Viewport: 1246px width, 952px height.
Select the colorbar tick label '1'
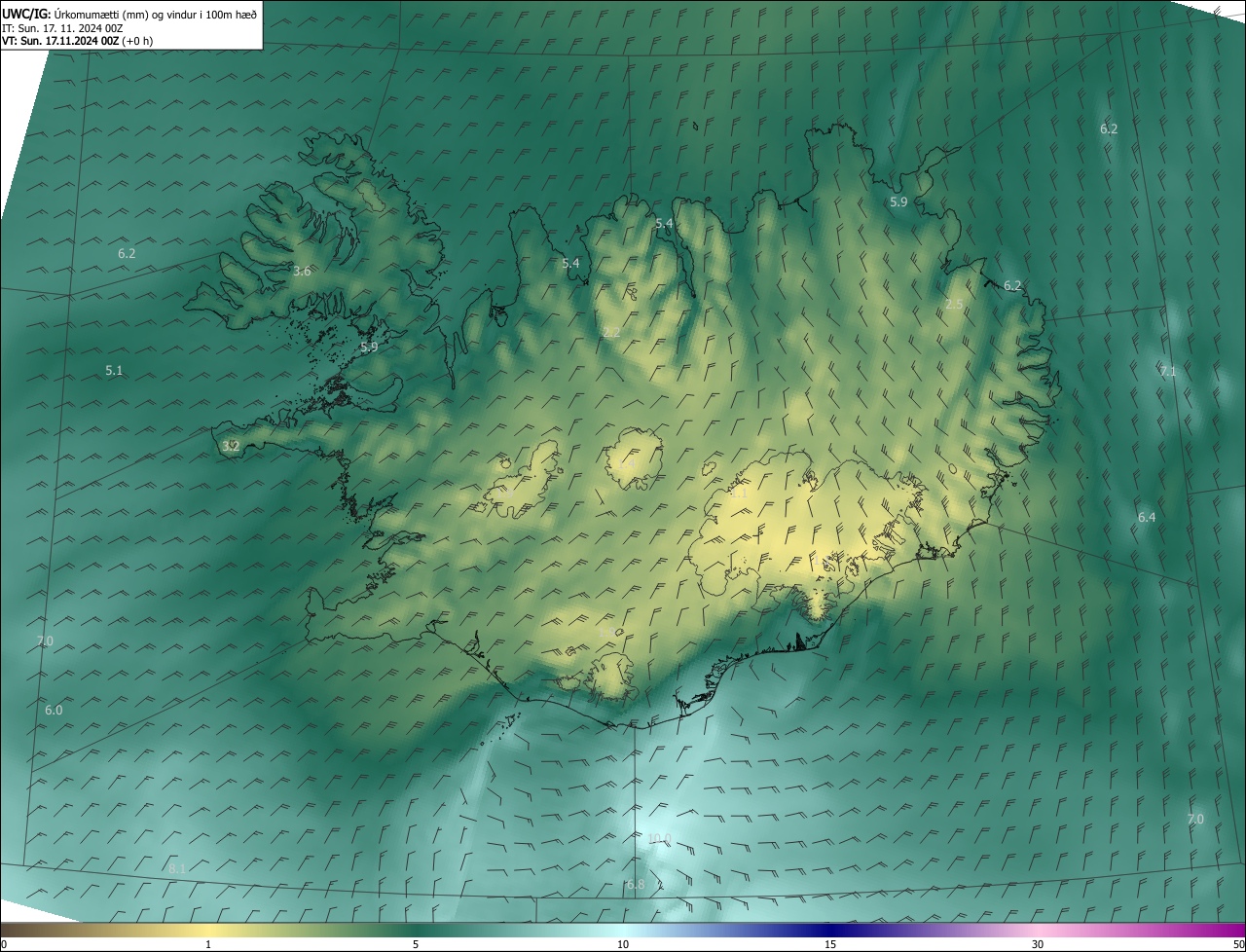tap(208, 944)
